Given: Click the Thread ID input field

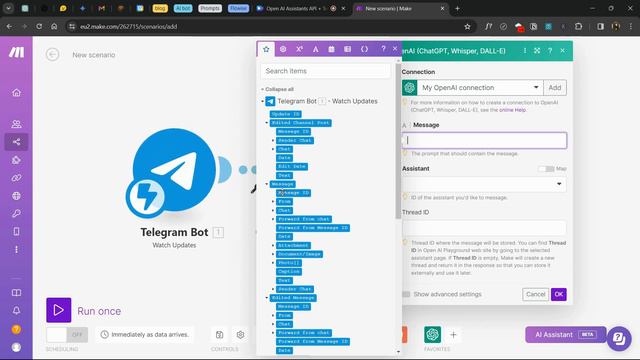Looking at the screenshot, I should click(x=484, y=228).
